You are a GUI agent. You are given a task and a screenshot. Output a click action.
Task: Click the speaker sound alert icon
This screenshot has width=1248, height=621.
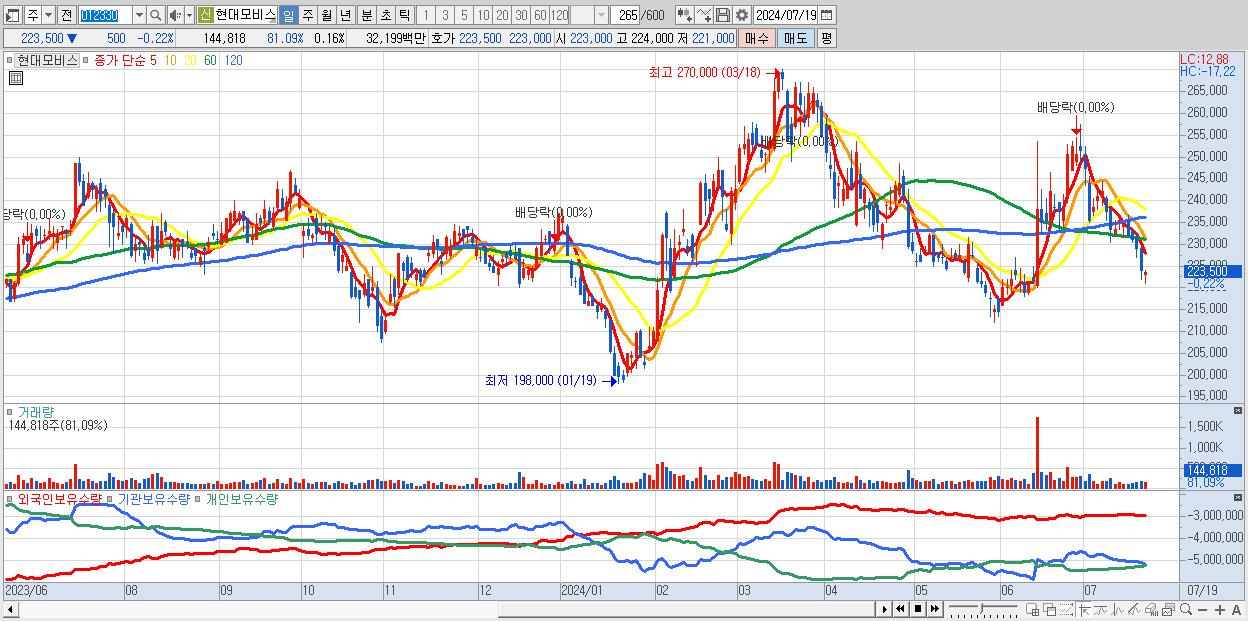click(x=174, y=15)
